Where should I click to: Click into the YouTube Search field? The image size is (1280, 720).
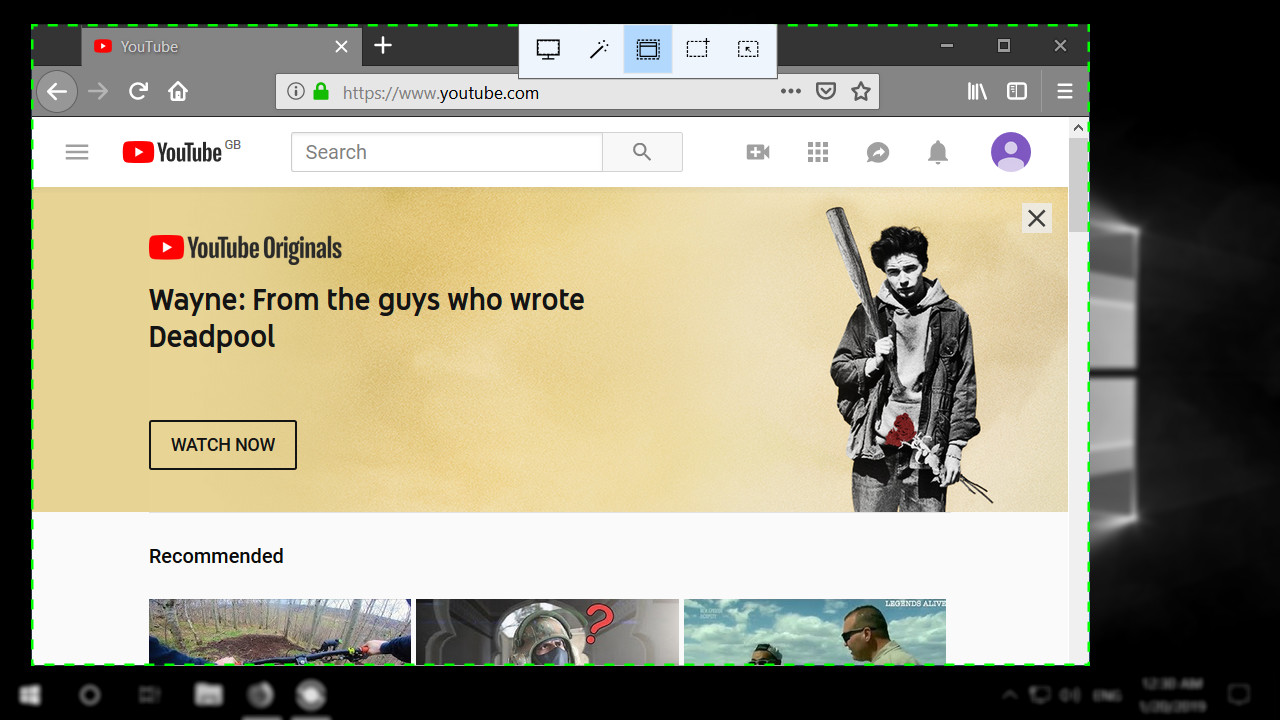pos(447,152)
